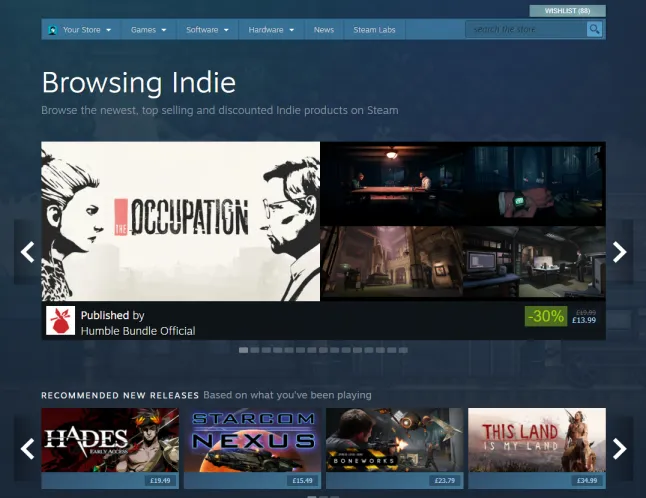Viewport: 646px width, 498px height.
Task: Click the £15.49 price under Starcom Nexus
Action: (302, 480)
